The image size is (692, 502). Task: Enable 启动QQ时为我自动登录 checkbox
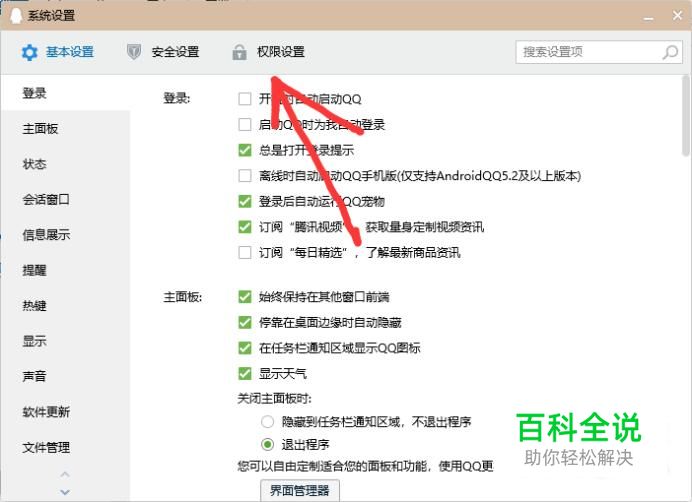(244, 125)
